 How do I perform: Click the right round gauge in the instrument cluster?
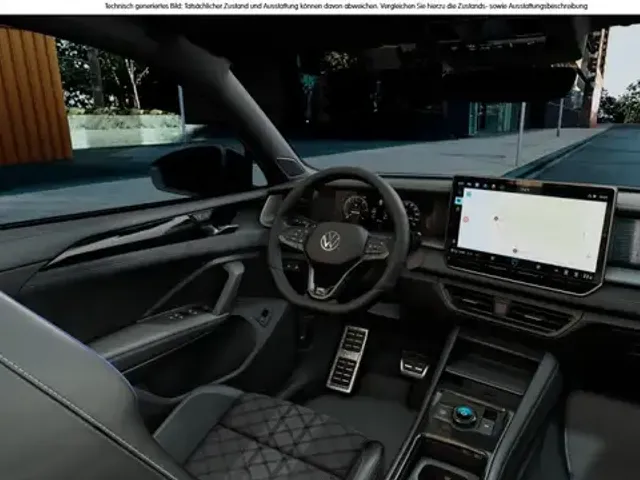pyautogui.click(x=410, y=214)
